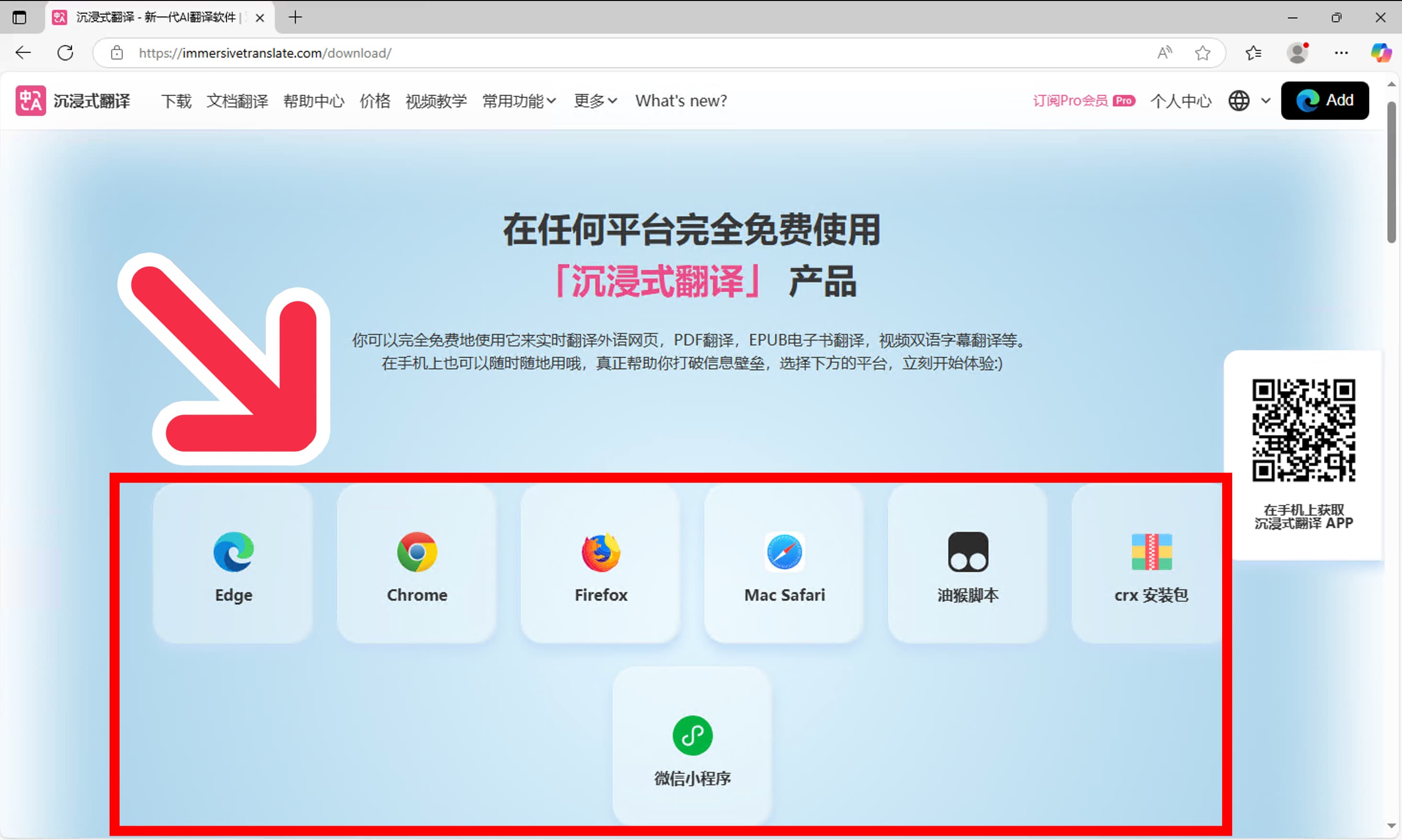Open the 油猴脚本 Tampermonkey option

tap(968, 564)
